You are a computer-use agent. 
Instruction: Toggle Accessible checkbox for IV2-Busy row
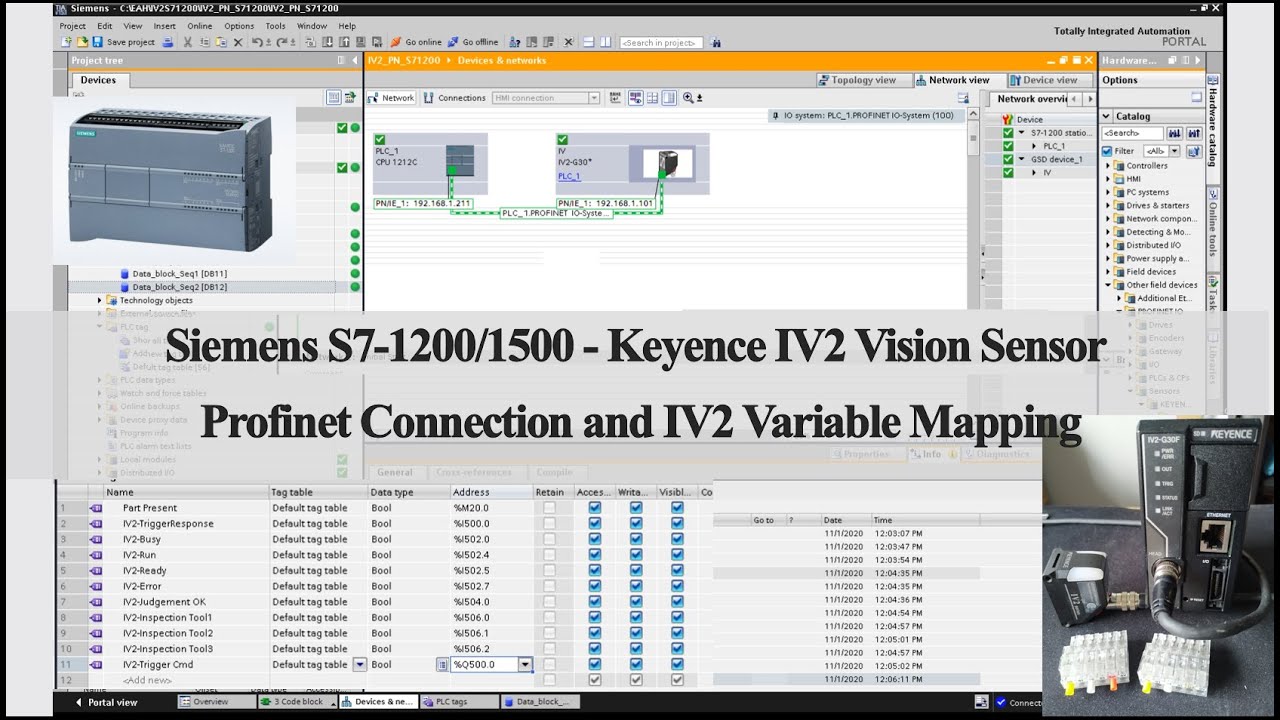[595, 539]
